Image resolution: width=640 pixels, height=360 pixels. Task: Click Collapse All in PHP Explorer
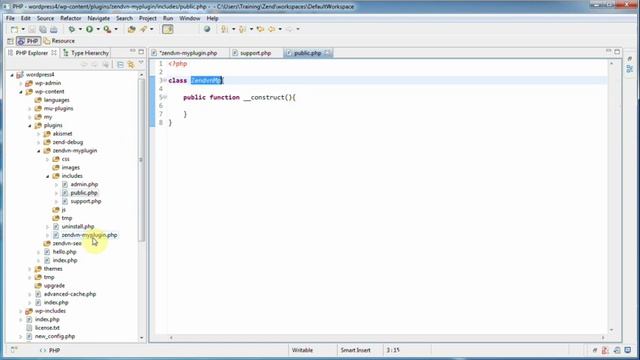coord(120,64)
